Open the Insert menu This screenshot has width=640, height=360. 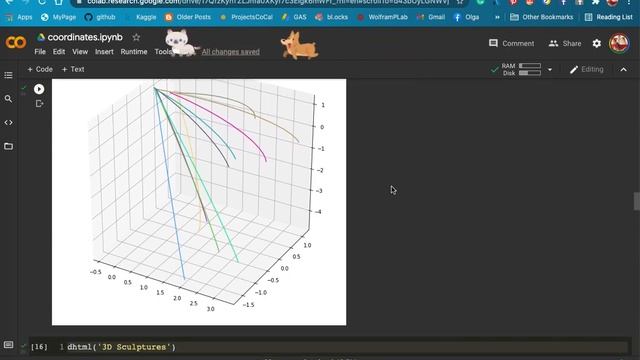pos(104,52)
